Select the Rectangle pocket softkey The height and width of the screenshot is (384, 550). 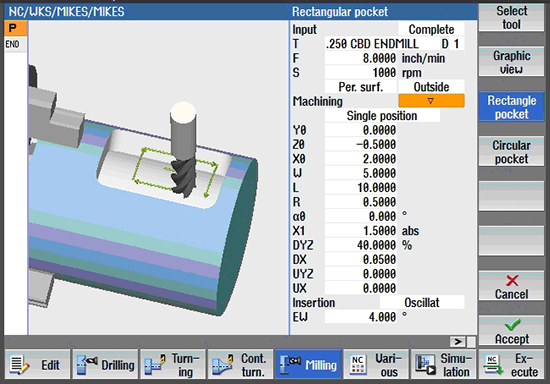(x=511, y=107)
